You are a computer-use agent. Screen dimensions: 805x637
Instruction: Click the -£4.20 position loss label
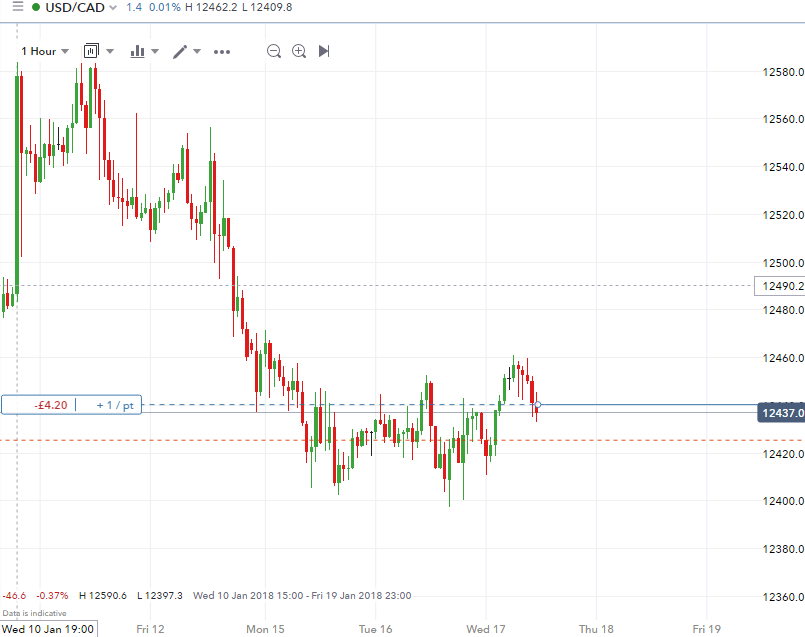51,405
